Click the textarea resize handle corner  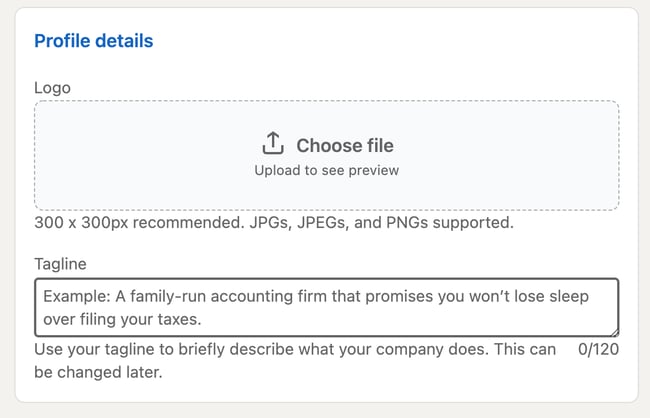pos(614,331)
